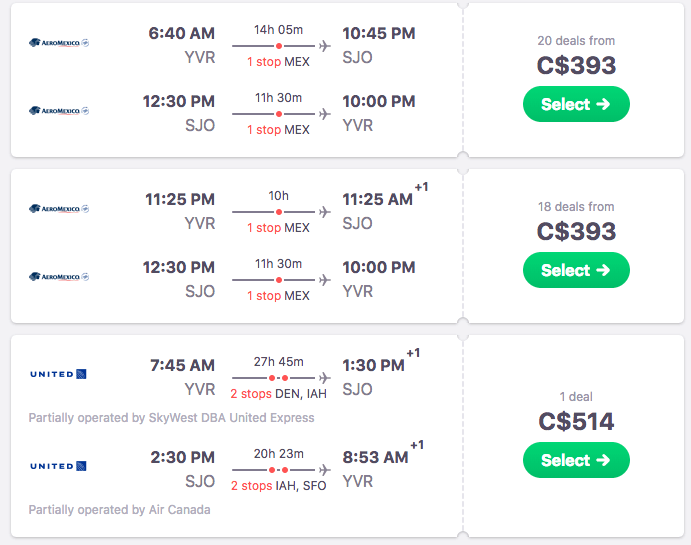Screen dimensions: 691x545
Task: Click Aeromexico logo on 6:40 AM flight
Action: (59, 43)
